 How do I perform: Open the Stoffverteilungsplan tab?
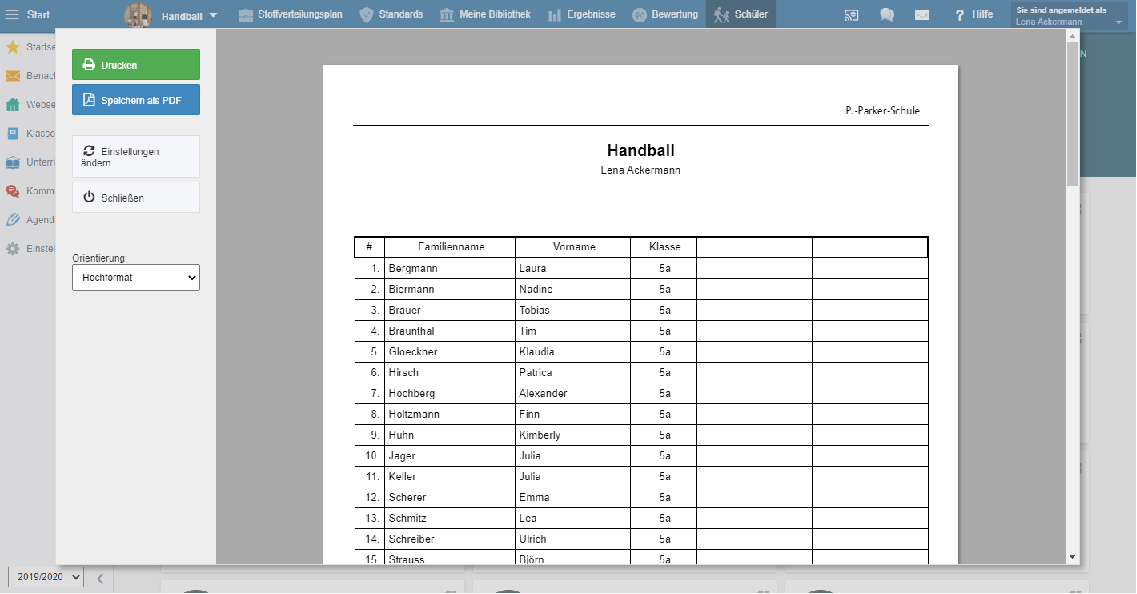tap(291, 15)
